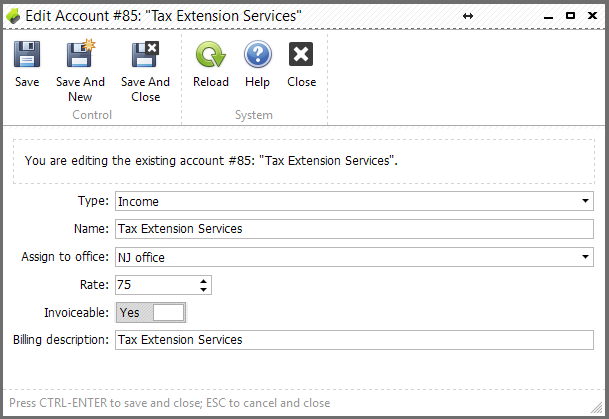Click inside the Rate value field
This screenshot has width=609, height=419.
[157, 285]
